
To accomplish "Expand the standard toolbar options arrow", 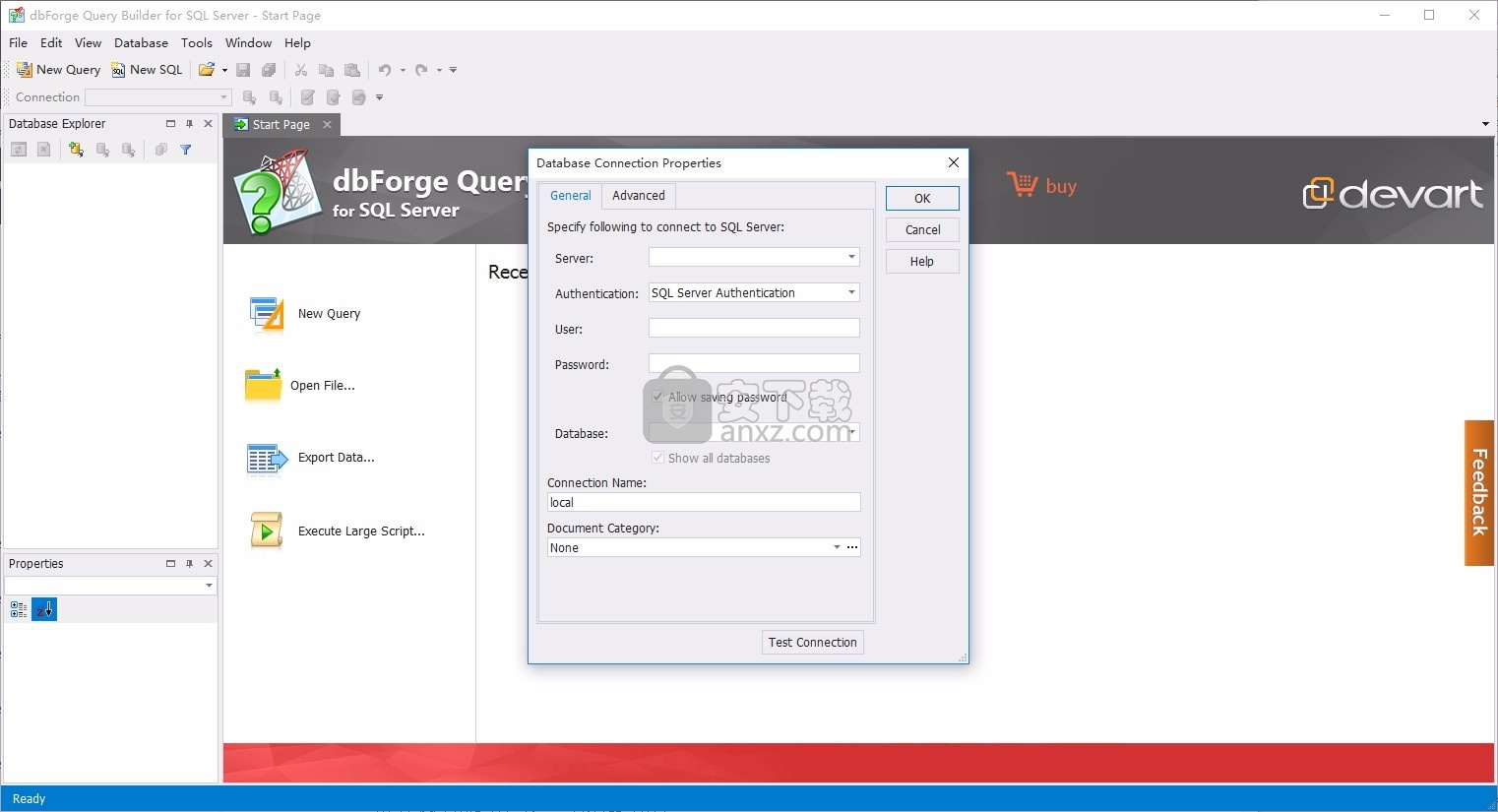I will pyautogui.click(x=453, y=70).
